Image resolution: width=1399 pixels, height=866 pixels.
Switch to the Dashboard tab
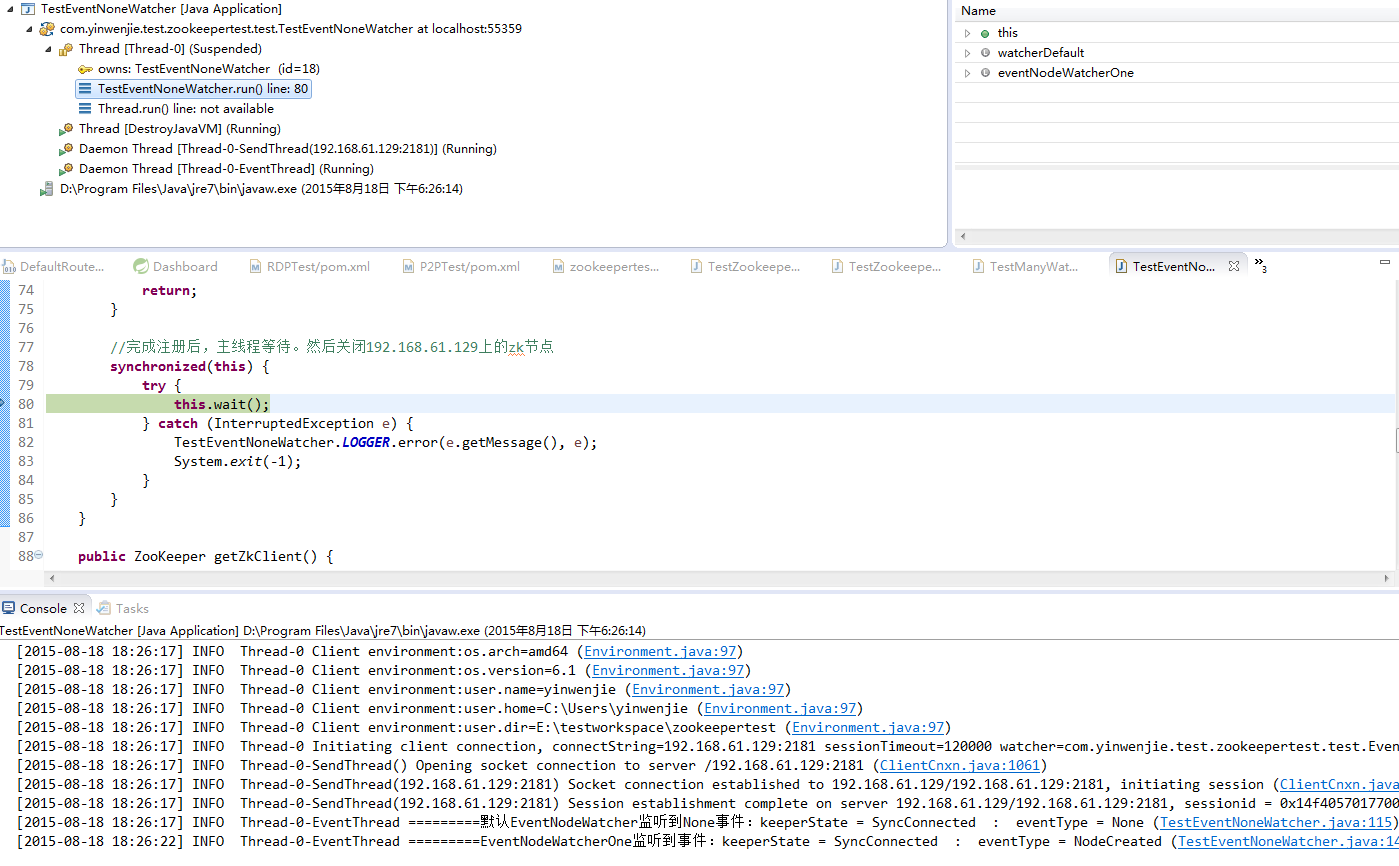point(176,267)
